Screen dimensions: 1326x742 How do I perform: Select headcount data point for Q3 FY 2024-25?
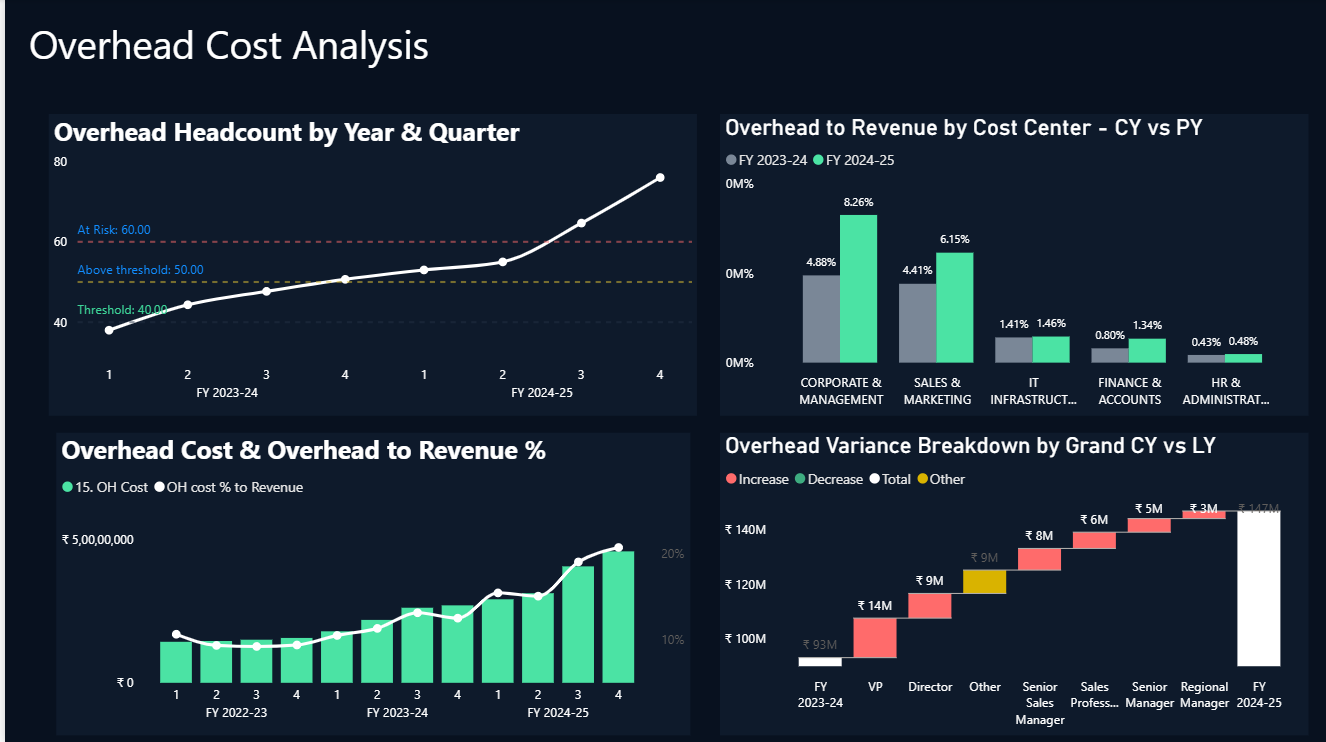pos(581,223)
